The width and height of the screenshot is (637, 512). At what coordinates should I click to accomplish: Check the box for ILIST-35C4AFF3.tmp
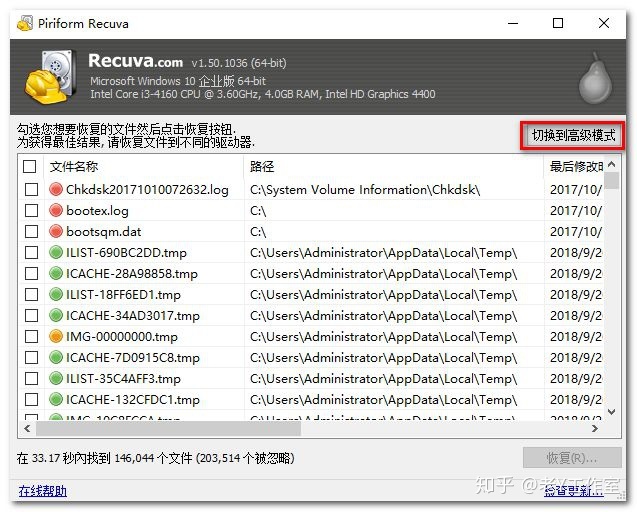pos(31,378)
